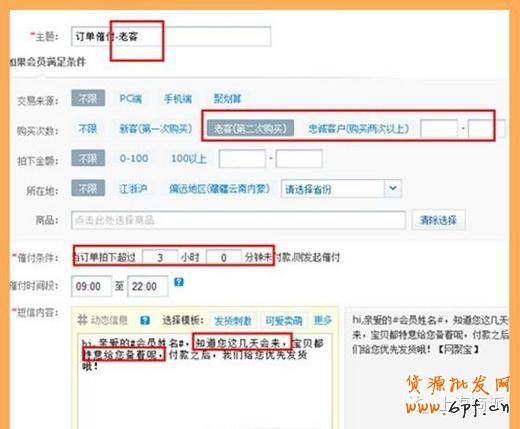Image resolution: width=520 pixels, height=429 pixels.
Task: Click the hours field showing 3
Action: (160, 257)
